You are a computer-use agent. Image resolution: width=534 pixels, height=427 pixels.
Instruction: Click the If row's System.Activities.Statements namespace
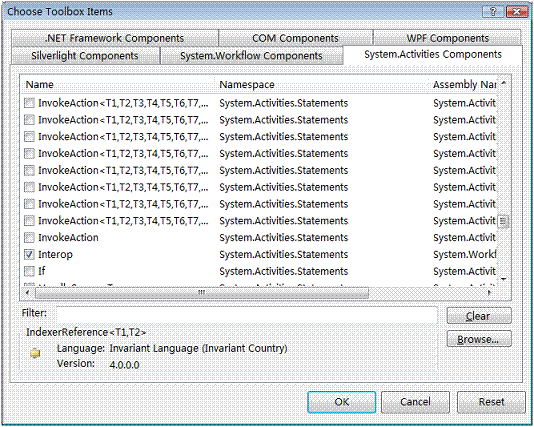point(284,271)
